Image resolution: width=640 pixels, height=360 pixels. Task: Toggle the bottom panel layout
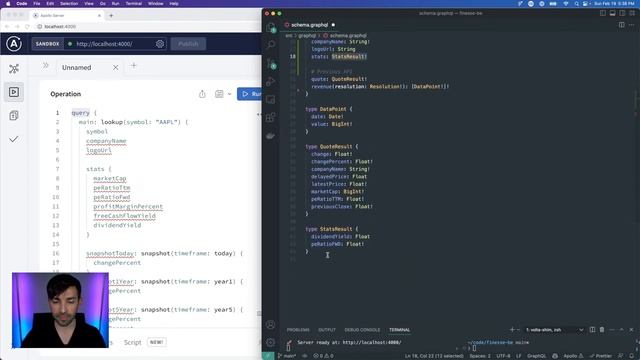pos(612,13)
